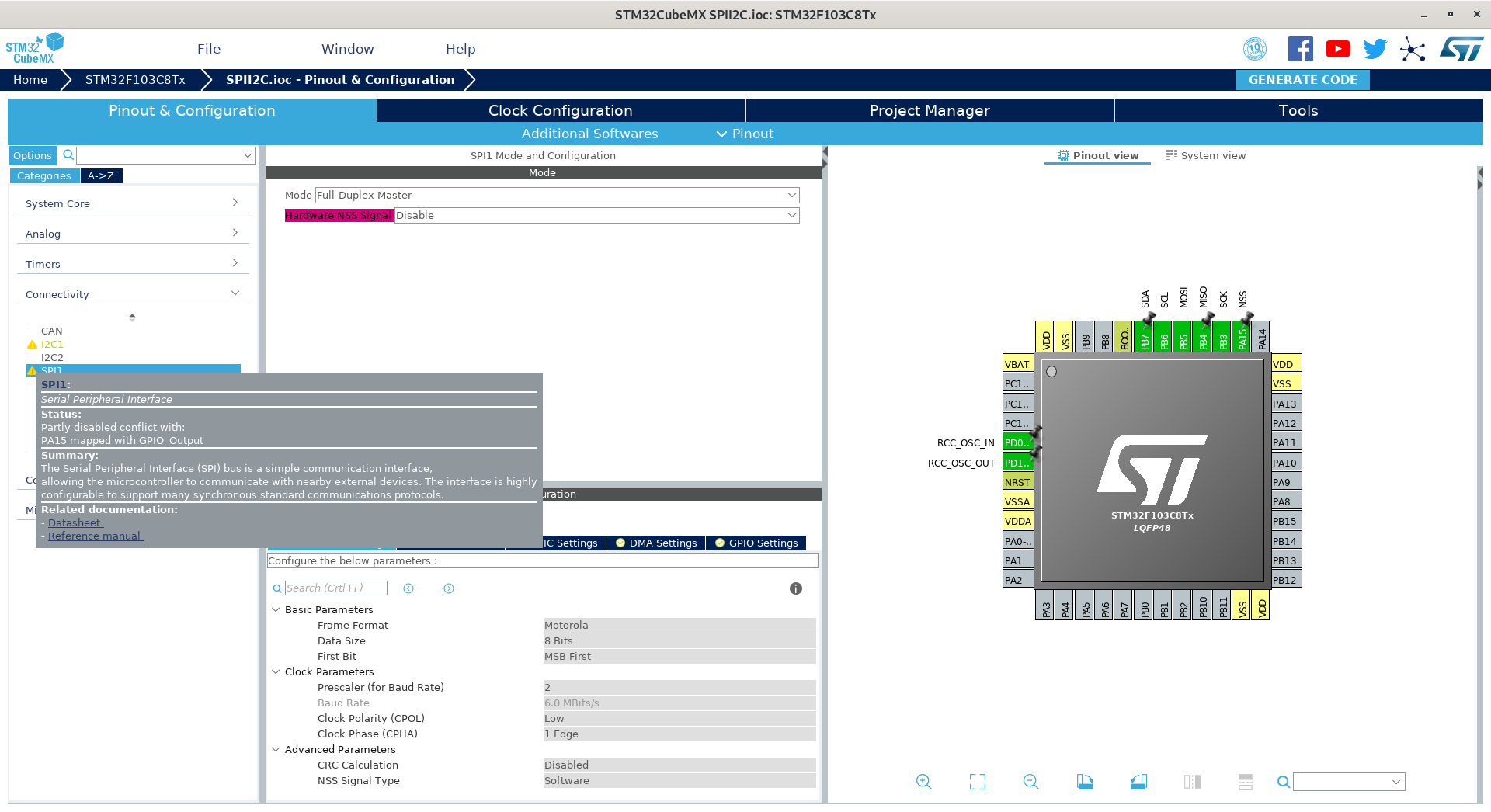Open the Help menu

pos(461,49)
